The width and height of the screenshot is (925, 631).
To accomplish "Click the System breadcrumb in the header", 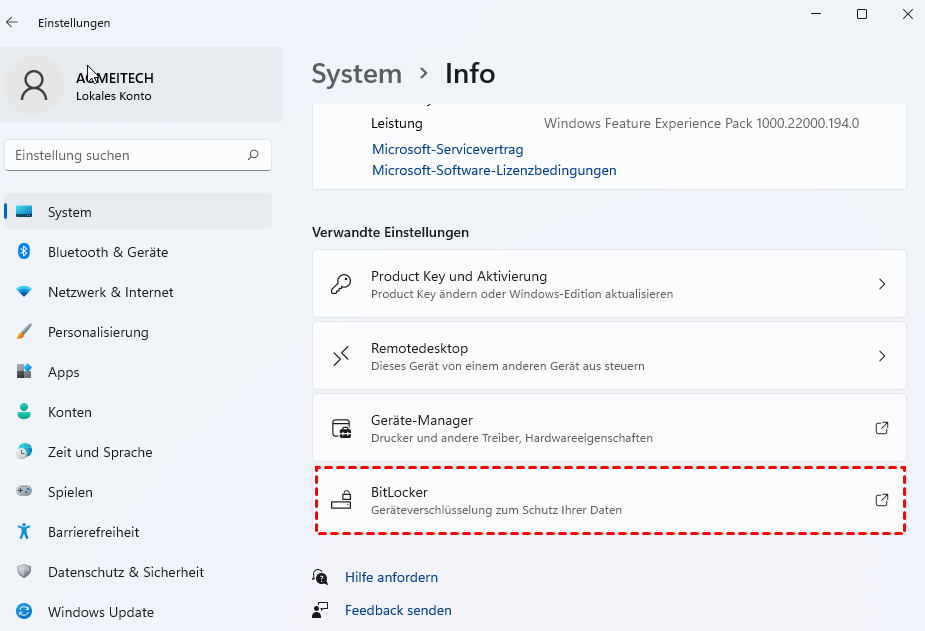I will click(x=356, y=74).
